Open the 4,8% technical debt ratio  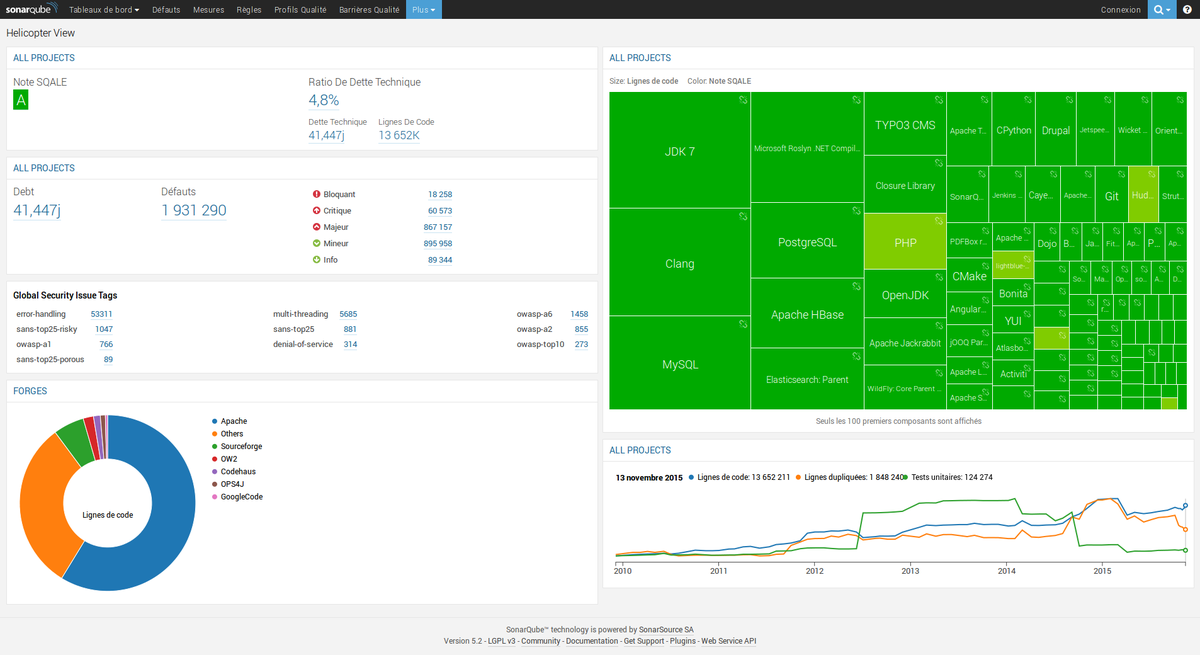[x=324, y=100]
